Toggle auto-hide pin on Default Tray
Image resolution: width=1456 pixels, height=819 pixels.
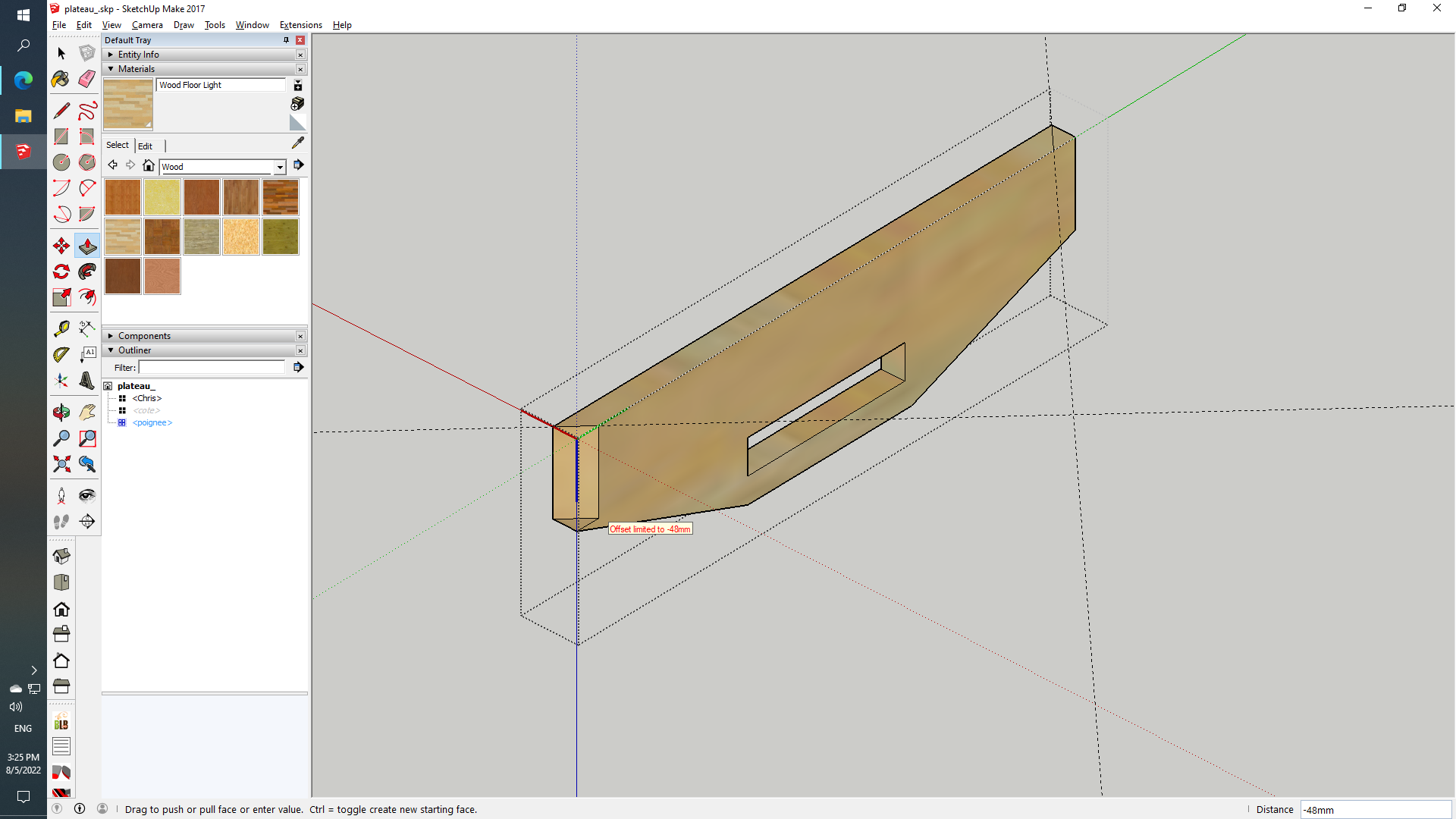286,40
